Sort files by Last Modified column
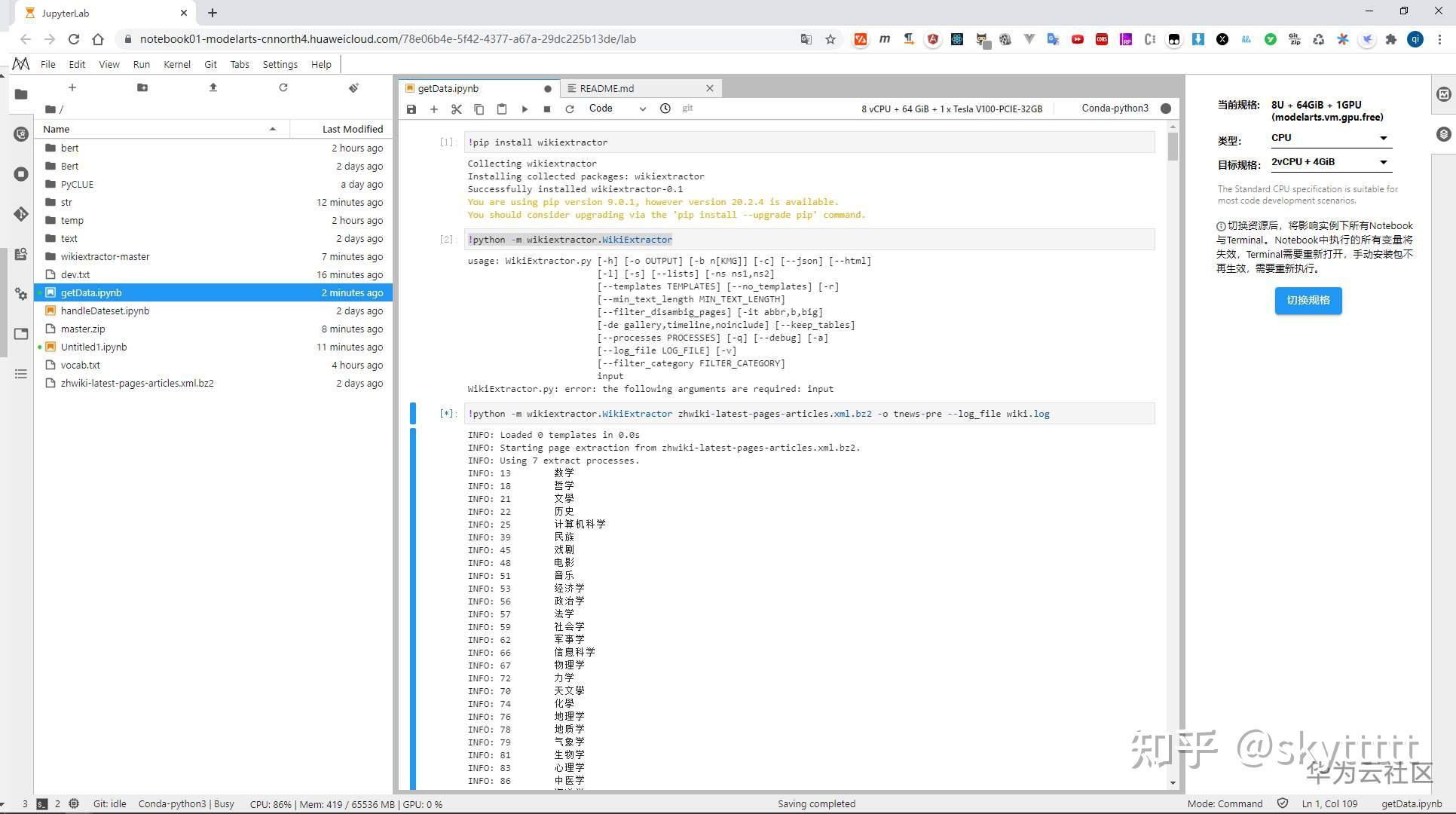Viewport: 1456px width, 814px height. [x=352, y=129]
